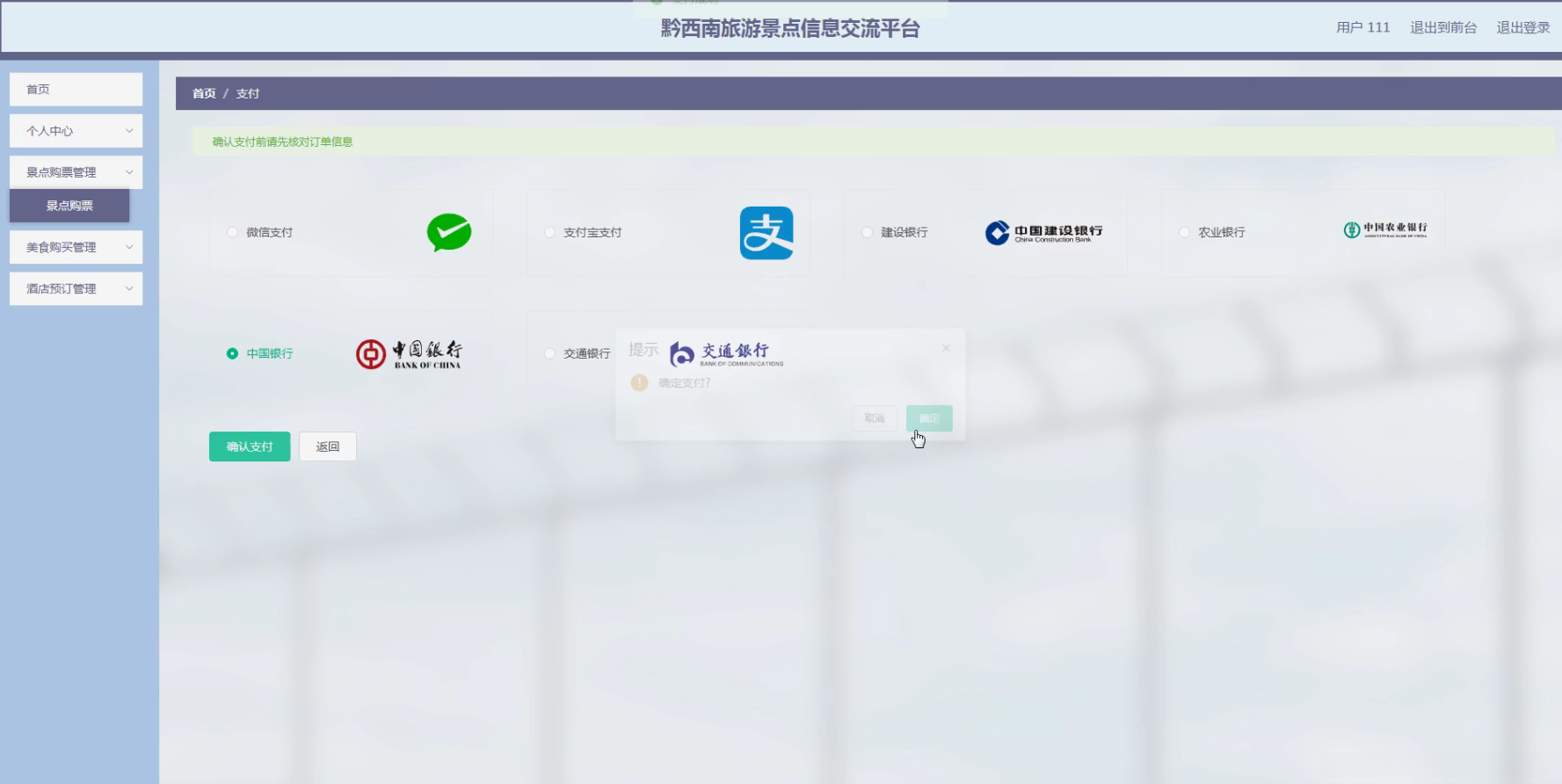1562x784 pixels.
Task: Open the 景点购票 submenu item
Action: [69, 206]
